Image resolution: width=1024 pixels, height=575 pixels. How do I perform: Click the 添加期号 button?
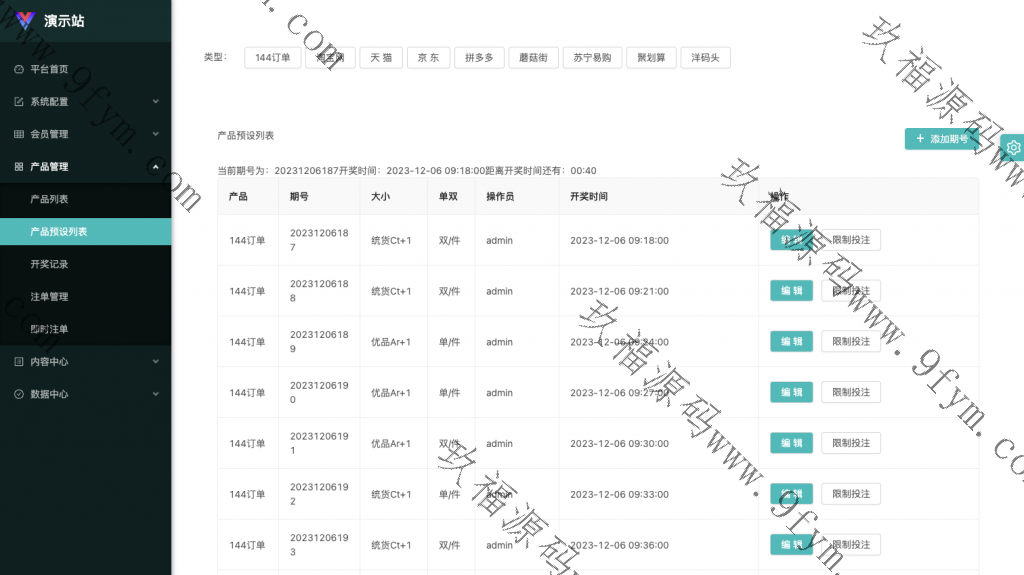coord(942,139)
